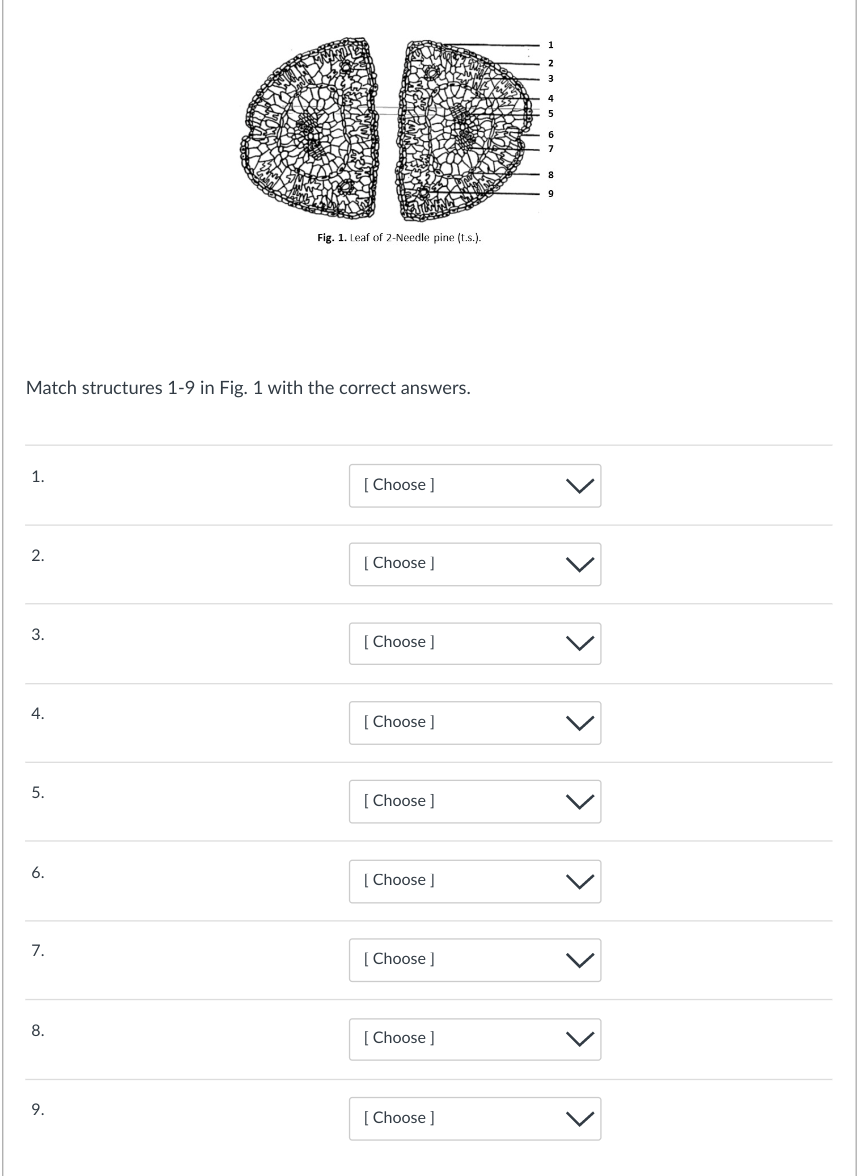Click the Fig. 1 caption text

click(398, 238)
